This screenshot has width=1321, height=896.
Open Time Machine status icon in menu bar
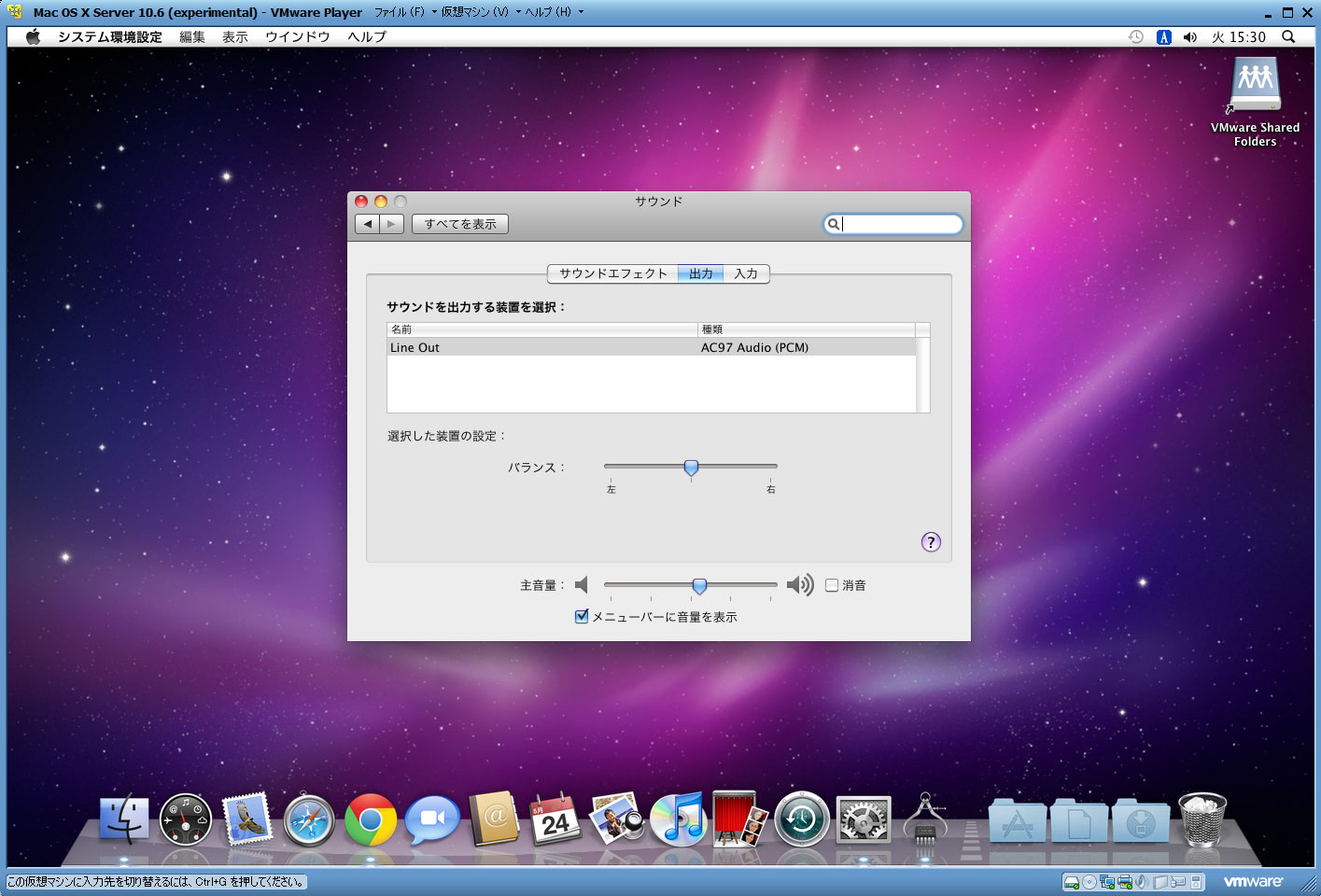pos(1136,37)
